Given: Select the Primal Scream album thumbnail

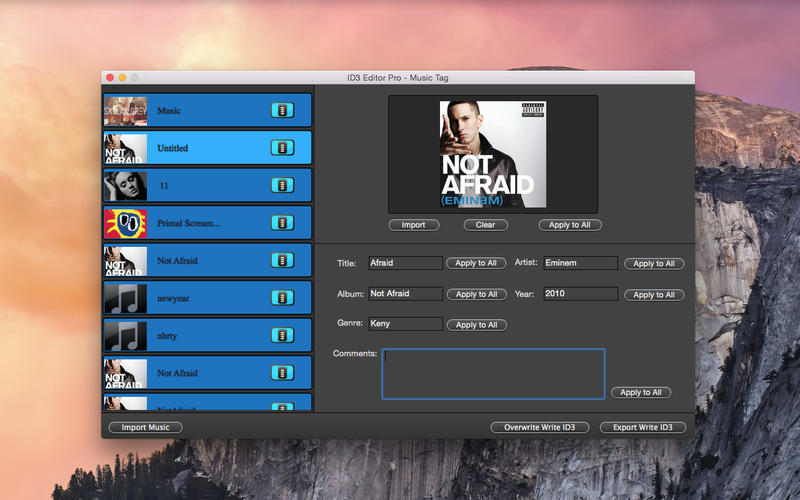Looking at the screenshot, I should pyautogui.click(x=126, y=223).
